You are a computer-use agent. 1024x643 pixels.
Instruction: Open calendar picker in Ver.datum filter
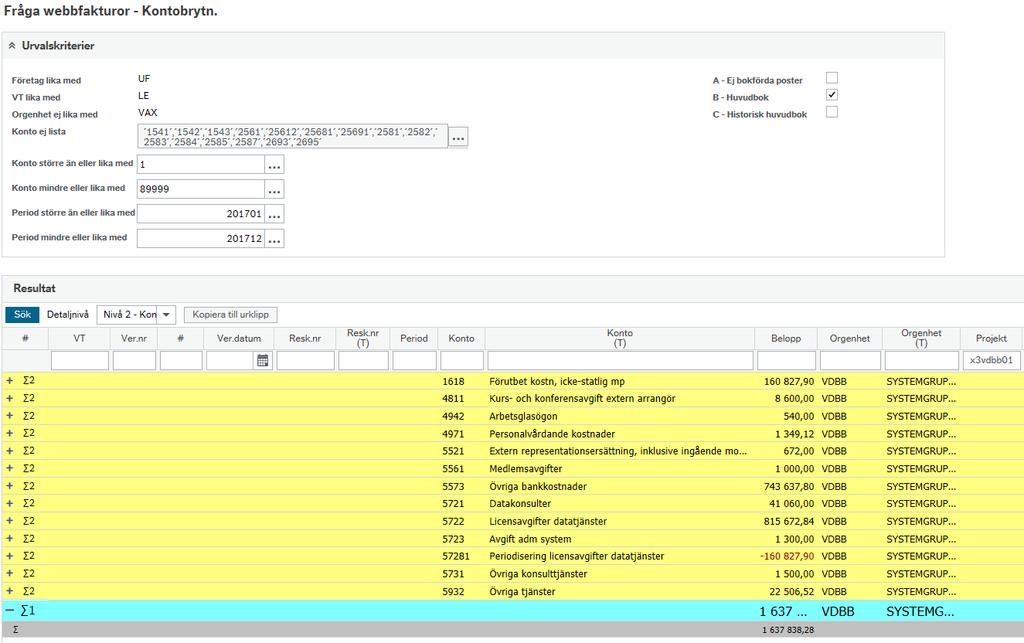tap(263, 360)
